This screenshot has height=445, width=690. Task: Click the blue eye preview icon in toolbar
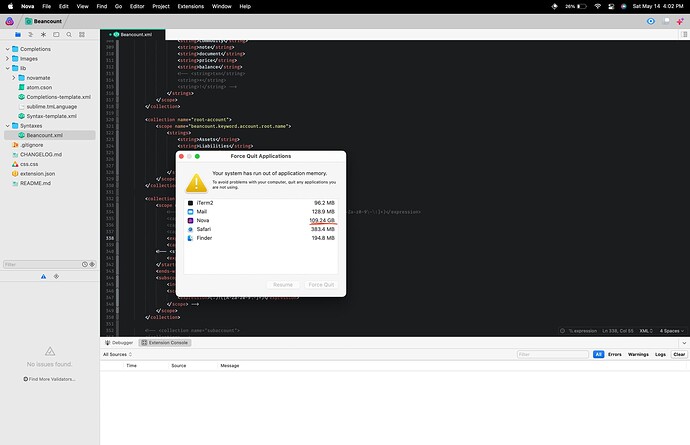(651, 21)
